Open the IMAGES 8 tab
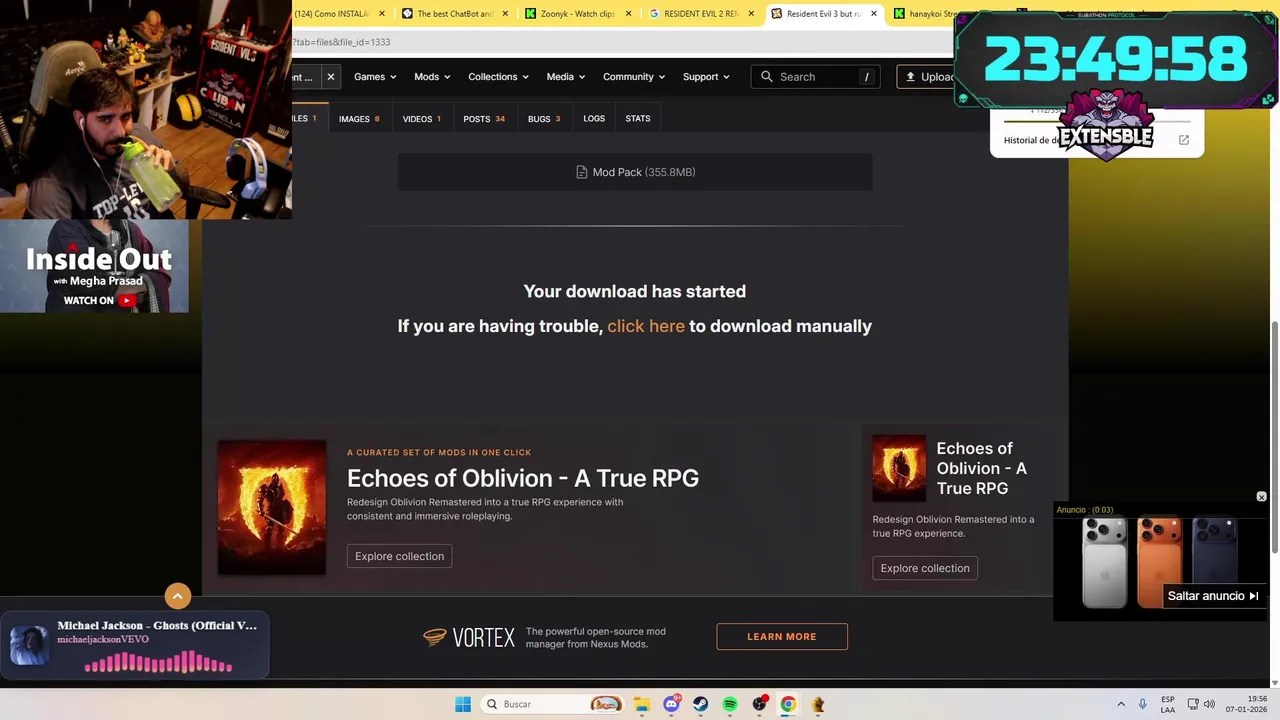This screenshot has height=720, width=1280. pyautogui.click(x=359, y=119)
